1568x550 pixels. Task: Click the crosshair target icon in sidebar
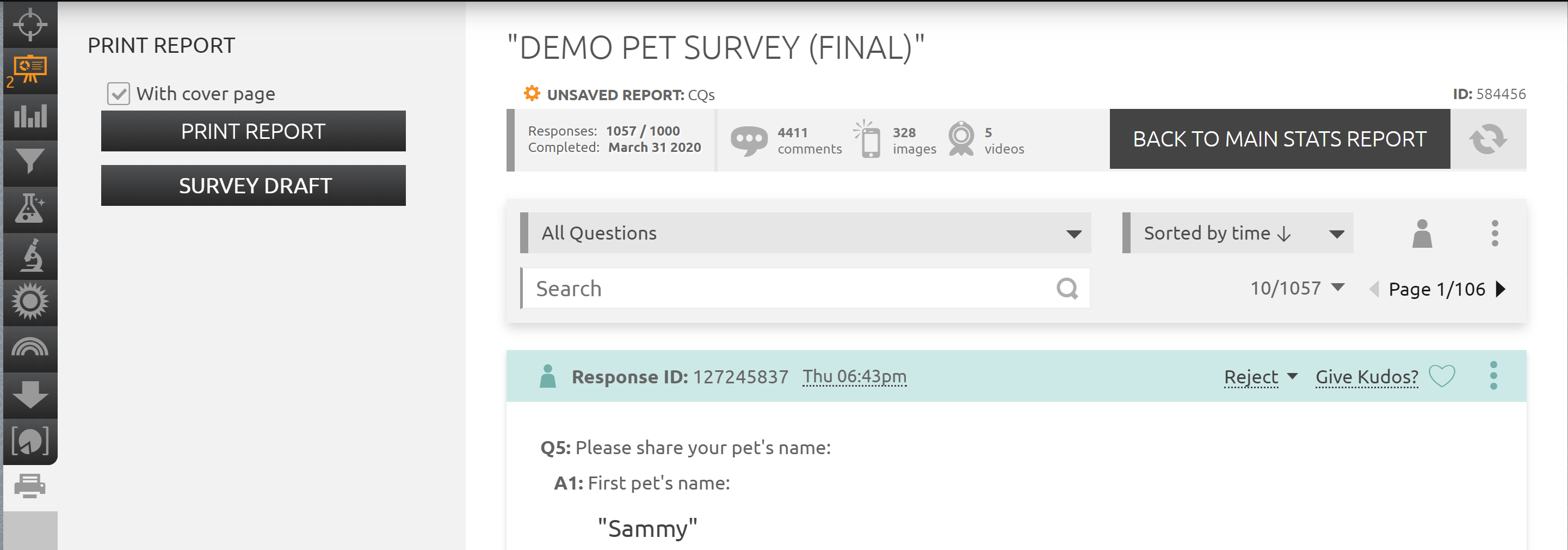[x=30, y=25]
